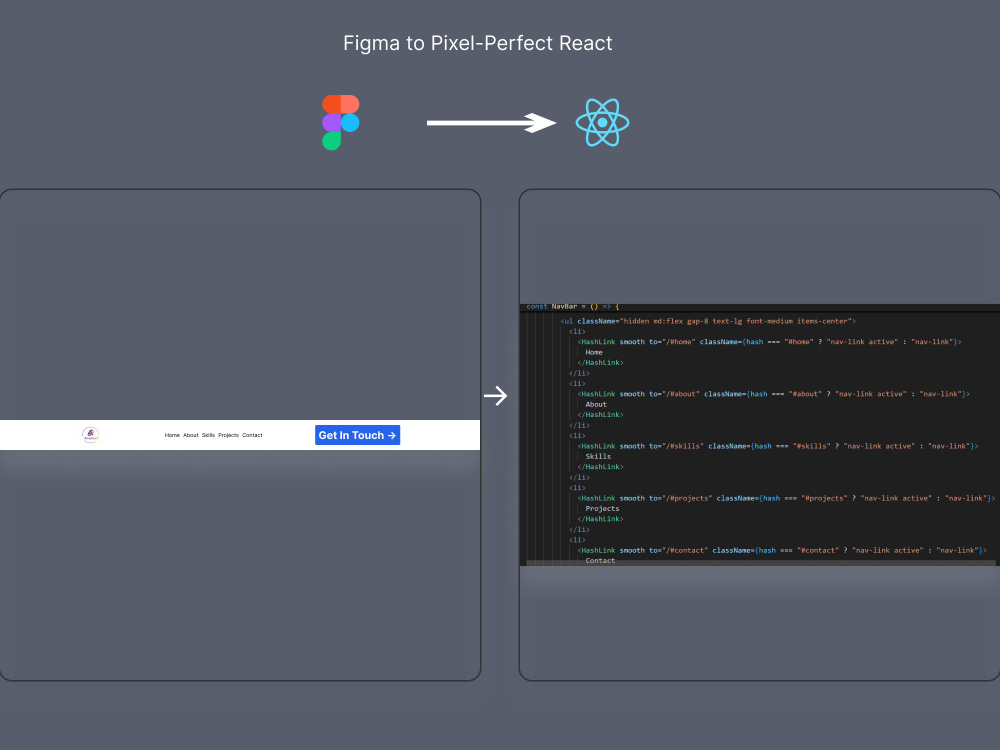Click the ul className 'hidden md:flex' code line
The image size is (1000, 750).
click(x=708, y=321)
